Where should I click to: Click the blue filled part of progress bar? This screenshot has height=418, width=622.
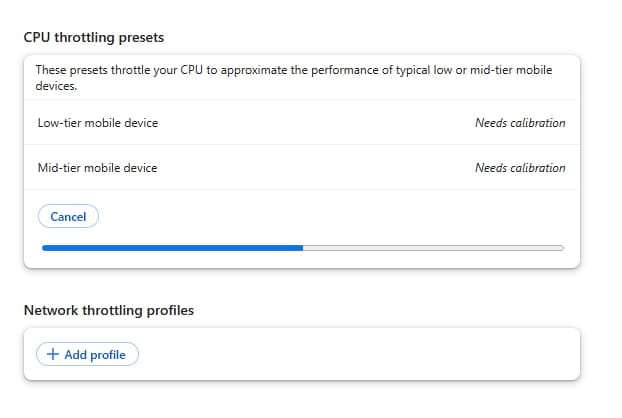(170, 247)
